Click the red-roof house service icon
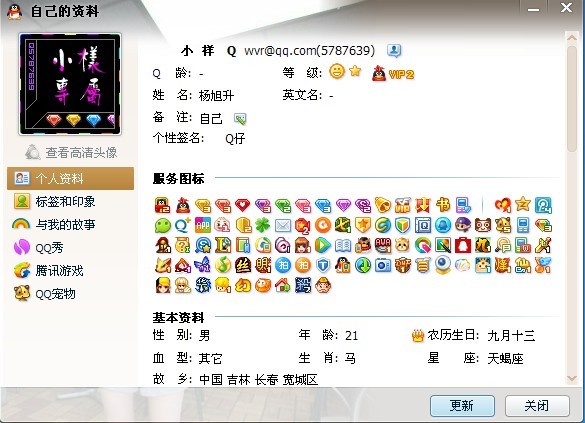585x423 pixels. 283,286
